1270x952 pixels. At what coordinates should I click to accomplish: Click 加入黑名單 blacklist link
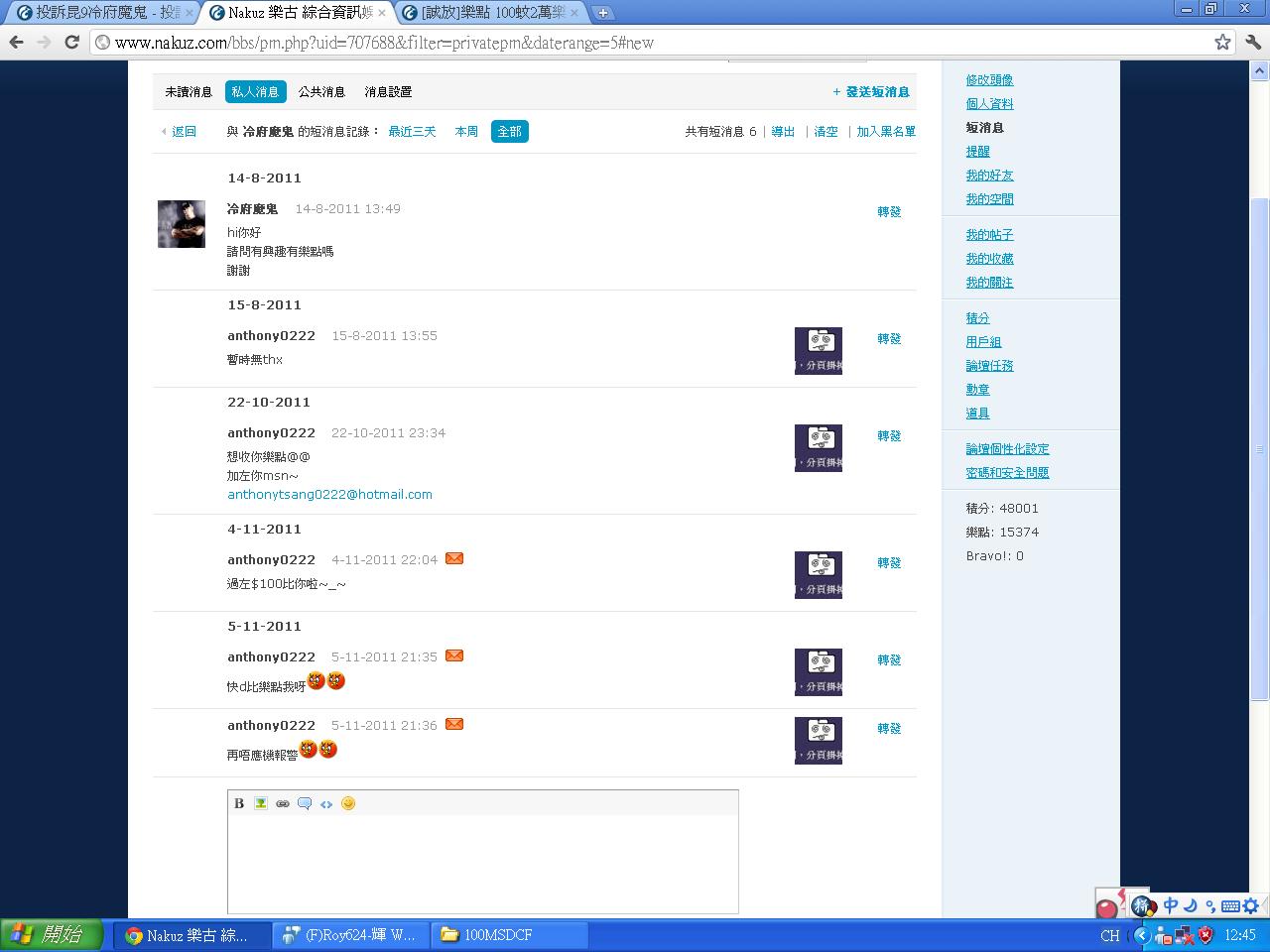(886, 131)
